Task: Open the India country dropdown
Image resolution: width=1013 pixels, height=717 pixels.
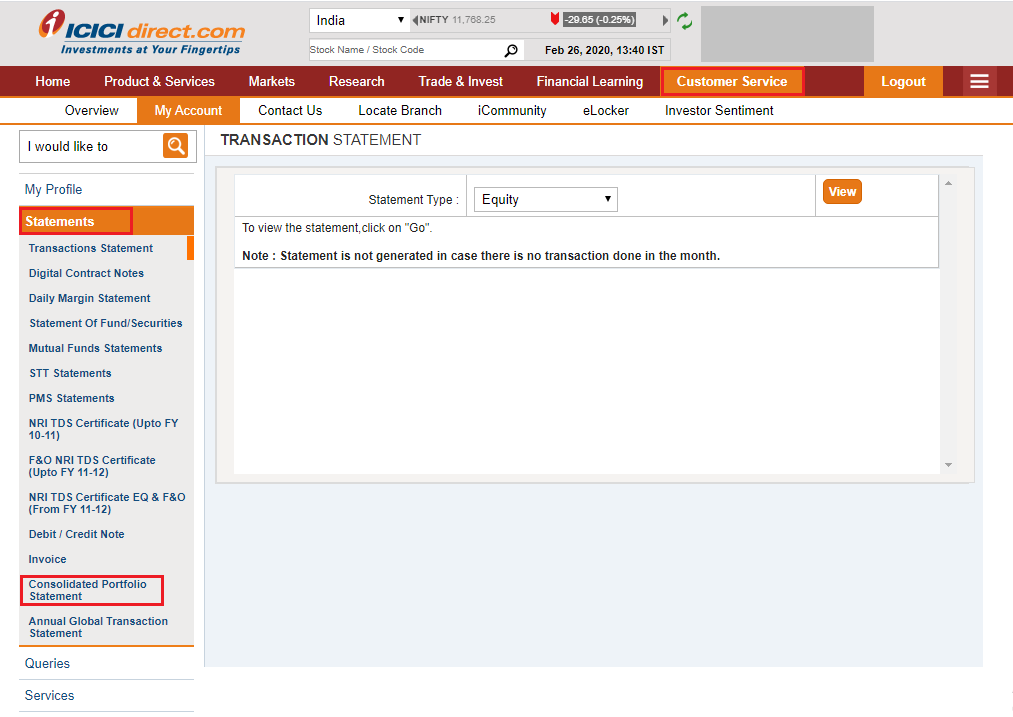Action: click(x=359, y=20)
